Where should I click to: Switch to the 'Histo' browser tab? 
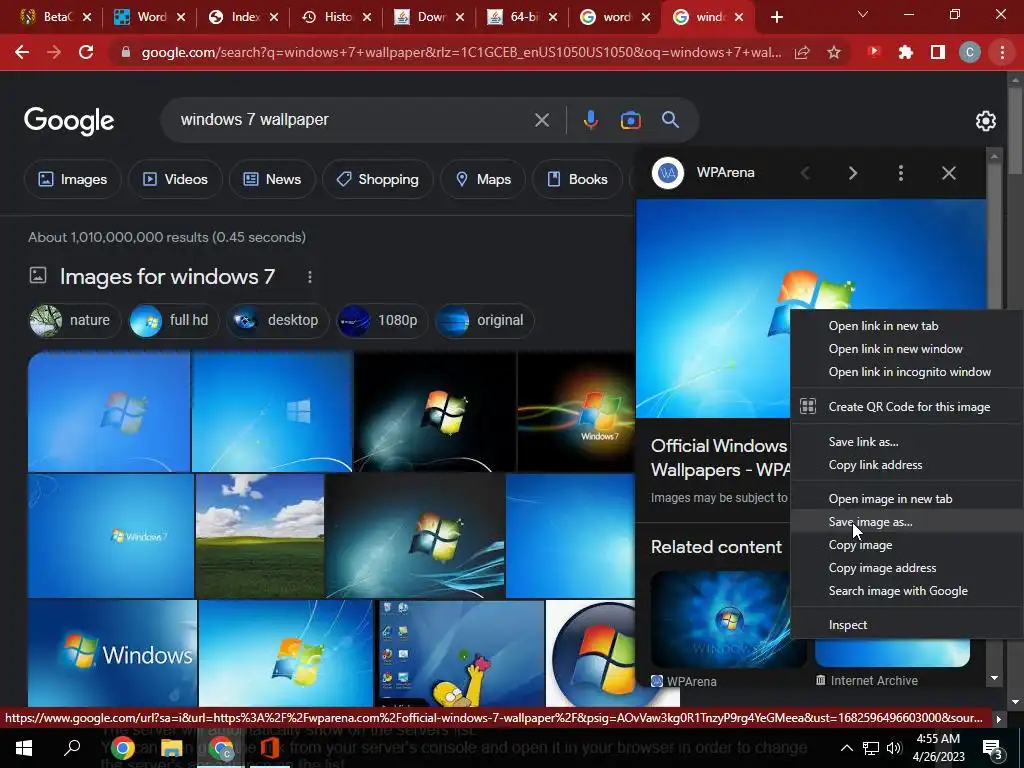(337, 17)
